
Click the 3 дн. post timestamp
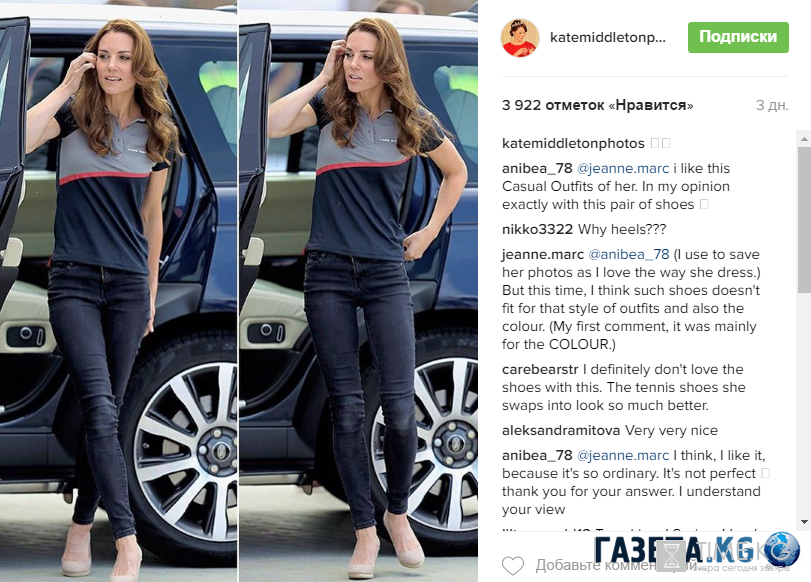772,105
